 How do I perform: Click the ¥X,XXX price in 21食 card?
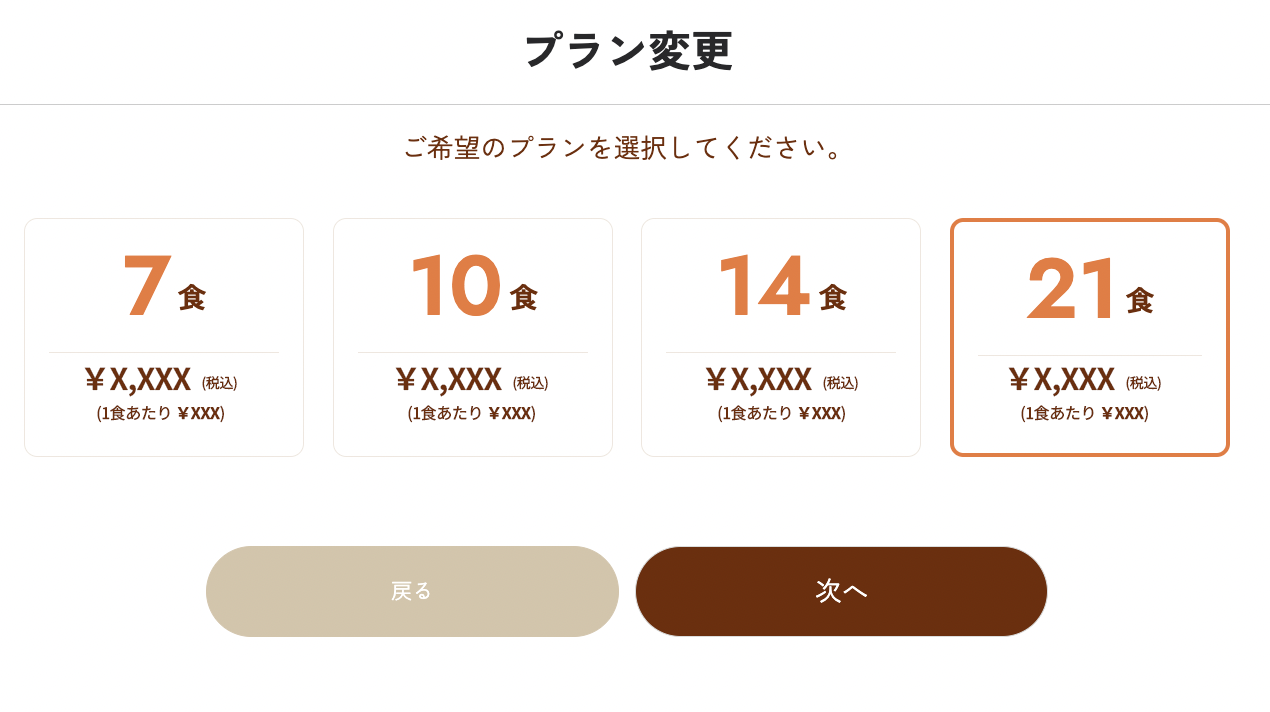[1061, 380]
